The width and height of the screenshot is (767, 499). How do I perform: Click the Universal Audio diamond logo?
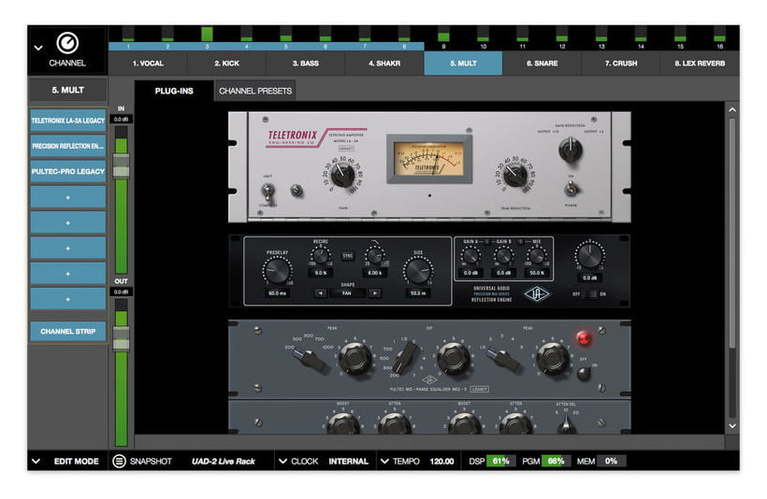(x=536, y=294)
